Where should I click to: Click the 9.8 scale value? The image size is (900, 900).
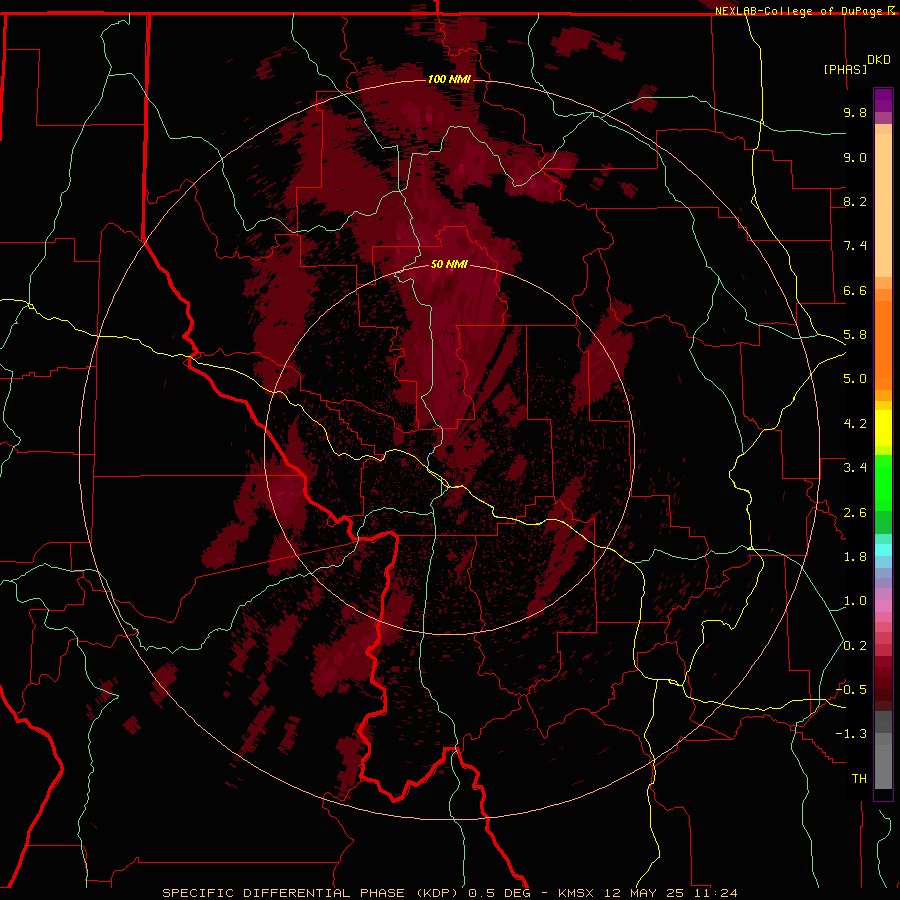[855, 112]
